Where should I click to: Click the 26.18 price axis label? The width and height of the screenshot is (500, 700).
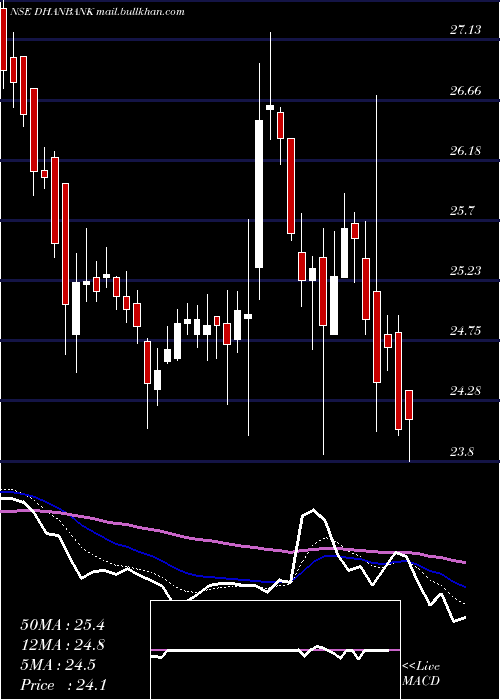[x=466, y=150]
